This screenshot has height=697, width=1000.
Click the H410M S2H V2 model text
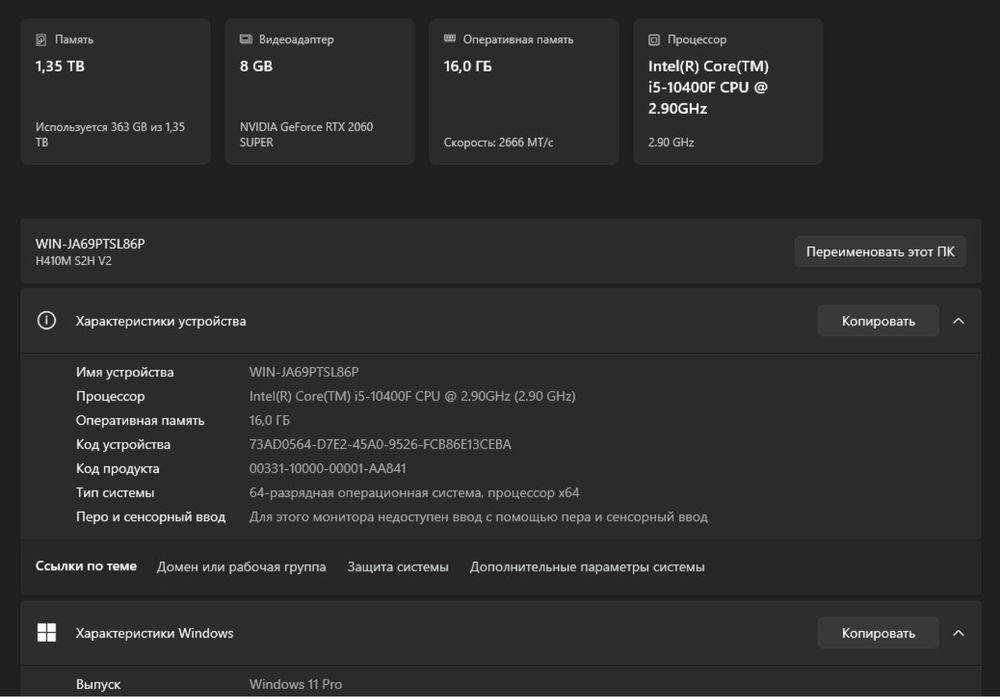tap(73, 261)
